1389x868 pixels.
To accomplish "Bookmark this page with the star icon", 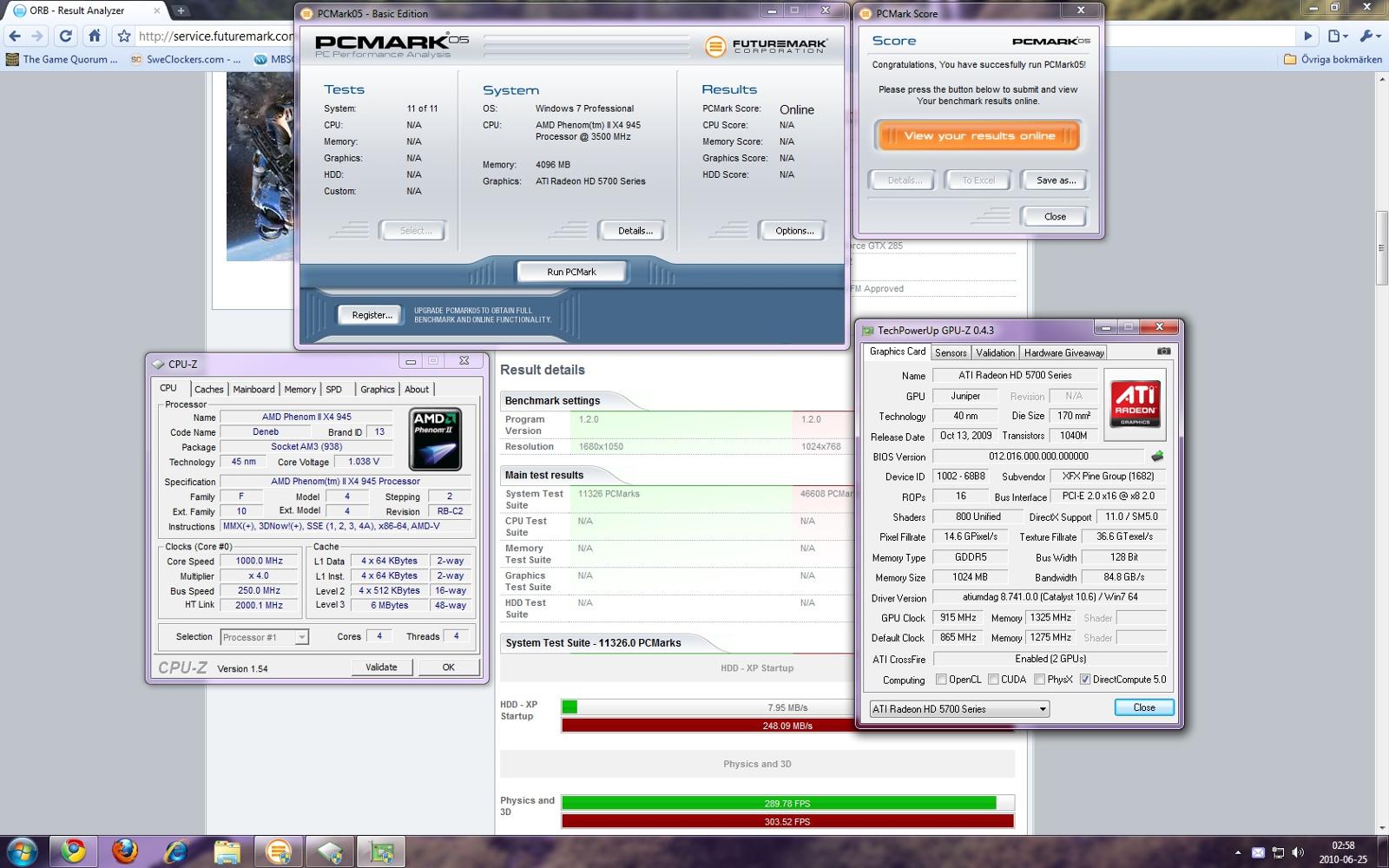I will point(124,36).
